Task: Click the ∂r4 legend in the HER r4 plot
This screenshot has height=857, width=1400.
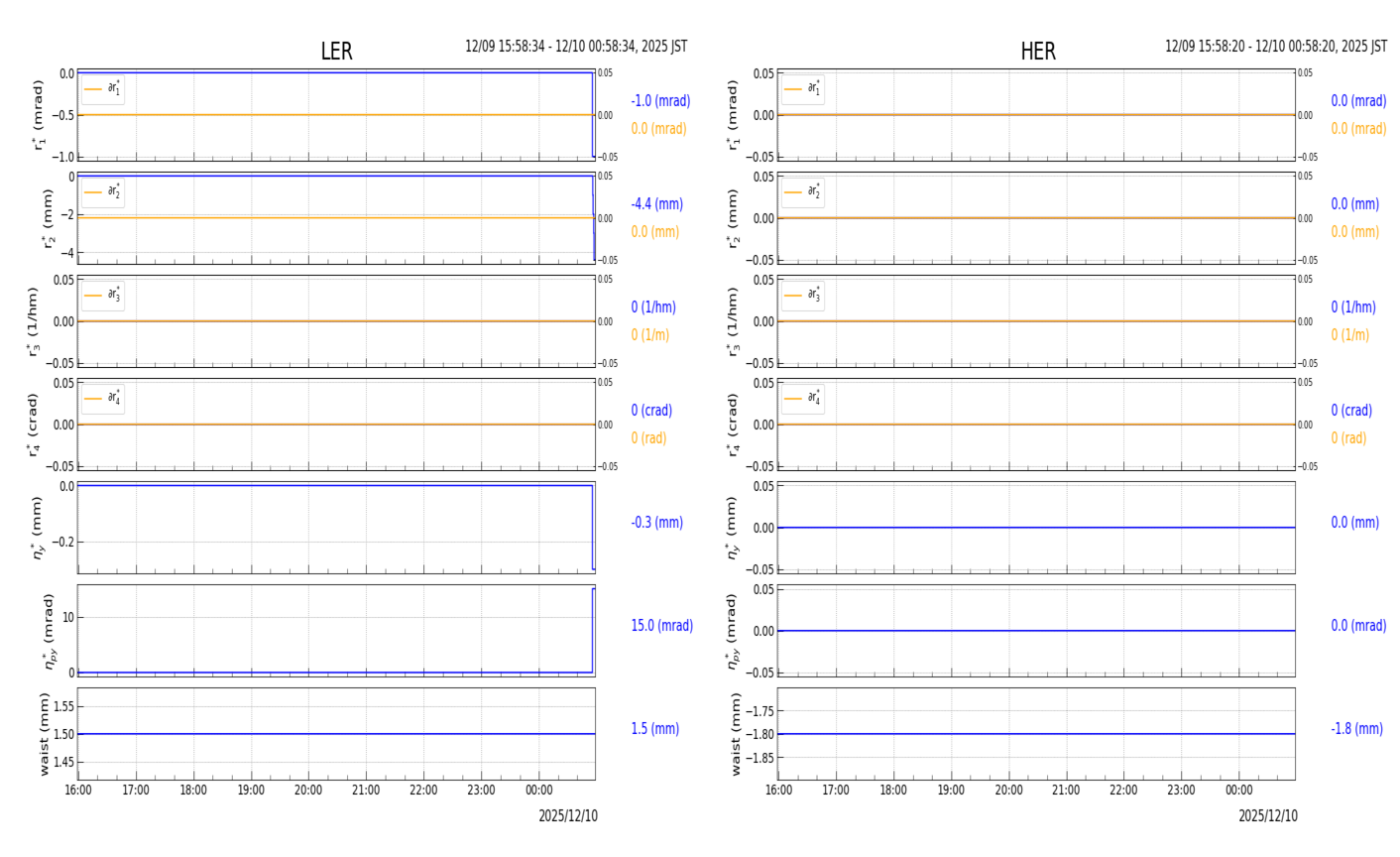Action: tap(803, 399)
